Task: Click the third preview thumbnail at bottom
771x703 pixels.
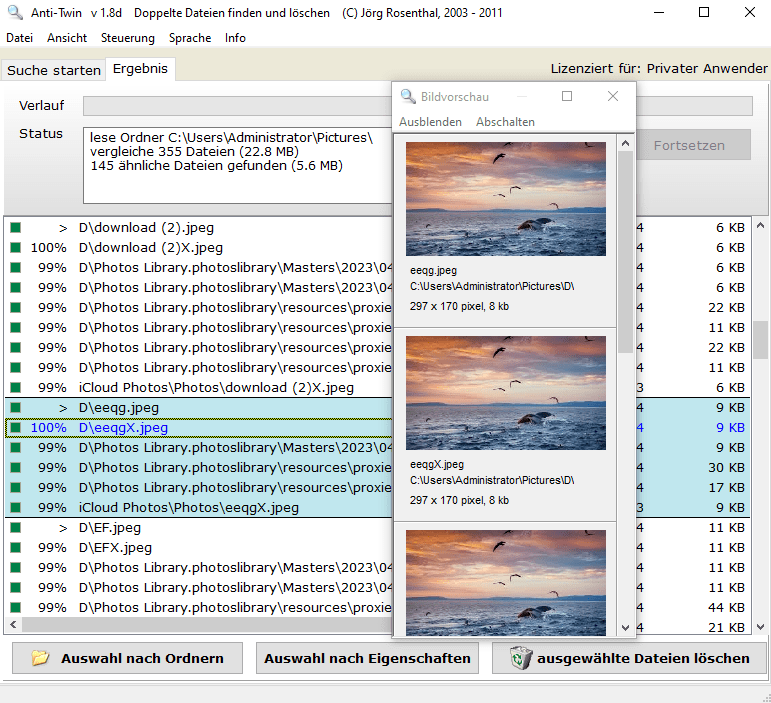Action: click(505, 583)
